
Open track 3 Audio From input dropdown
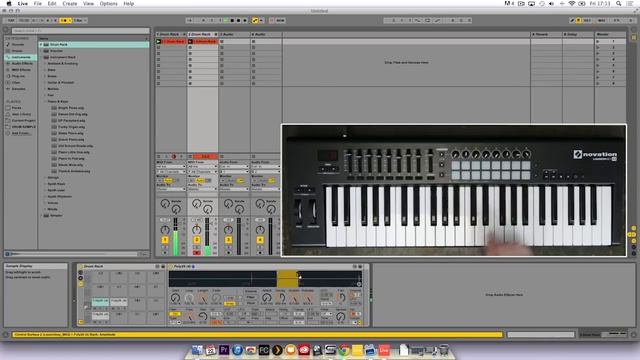[234, 167]
